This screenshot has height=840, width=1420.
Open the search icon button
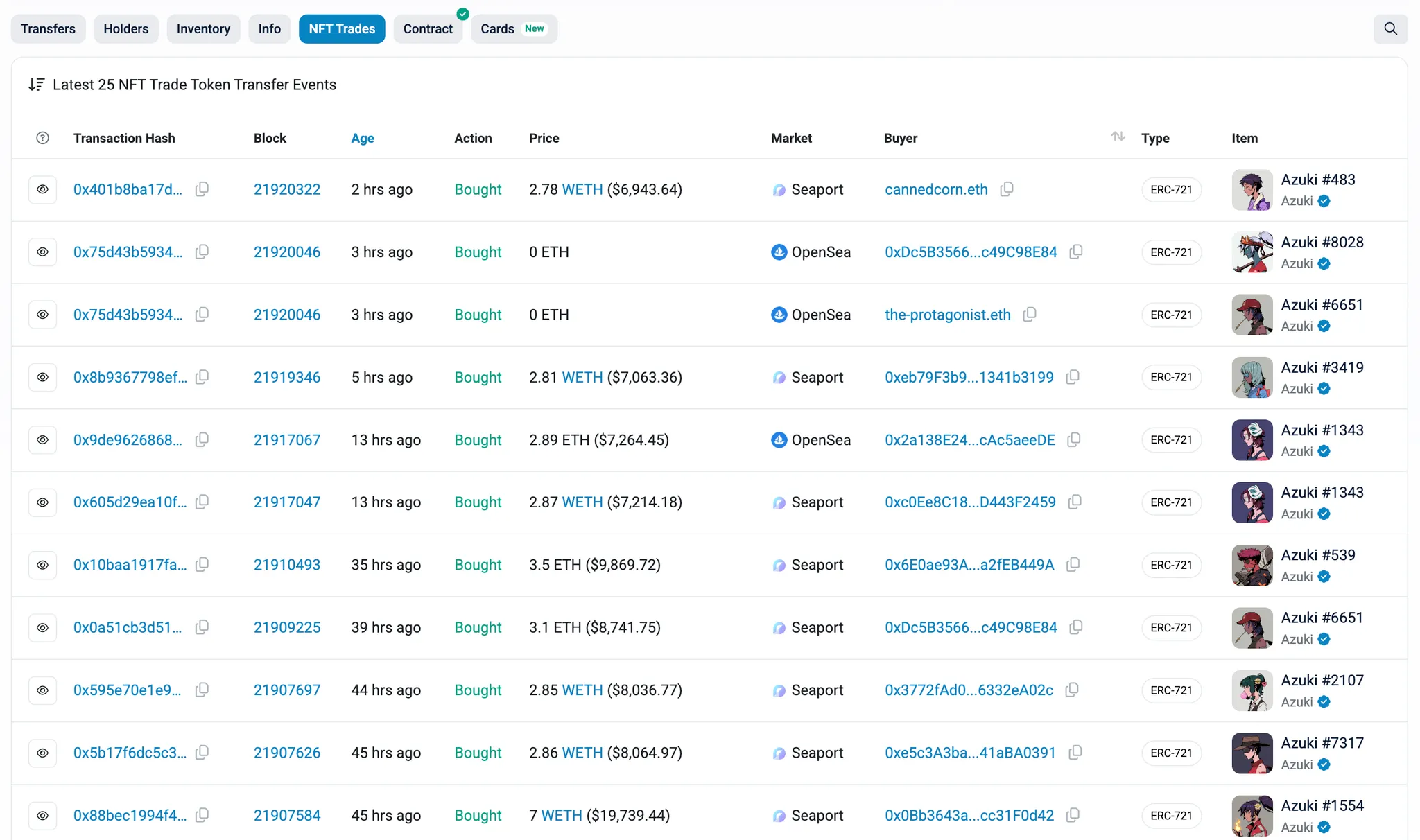pyautogui.click(x=1390, y=28)
